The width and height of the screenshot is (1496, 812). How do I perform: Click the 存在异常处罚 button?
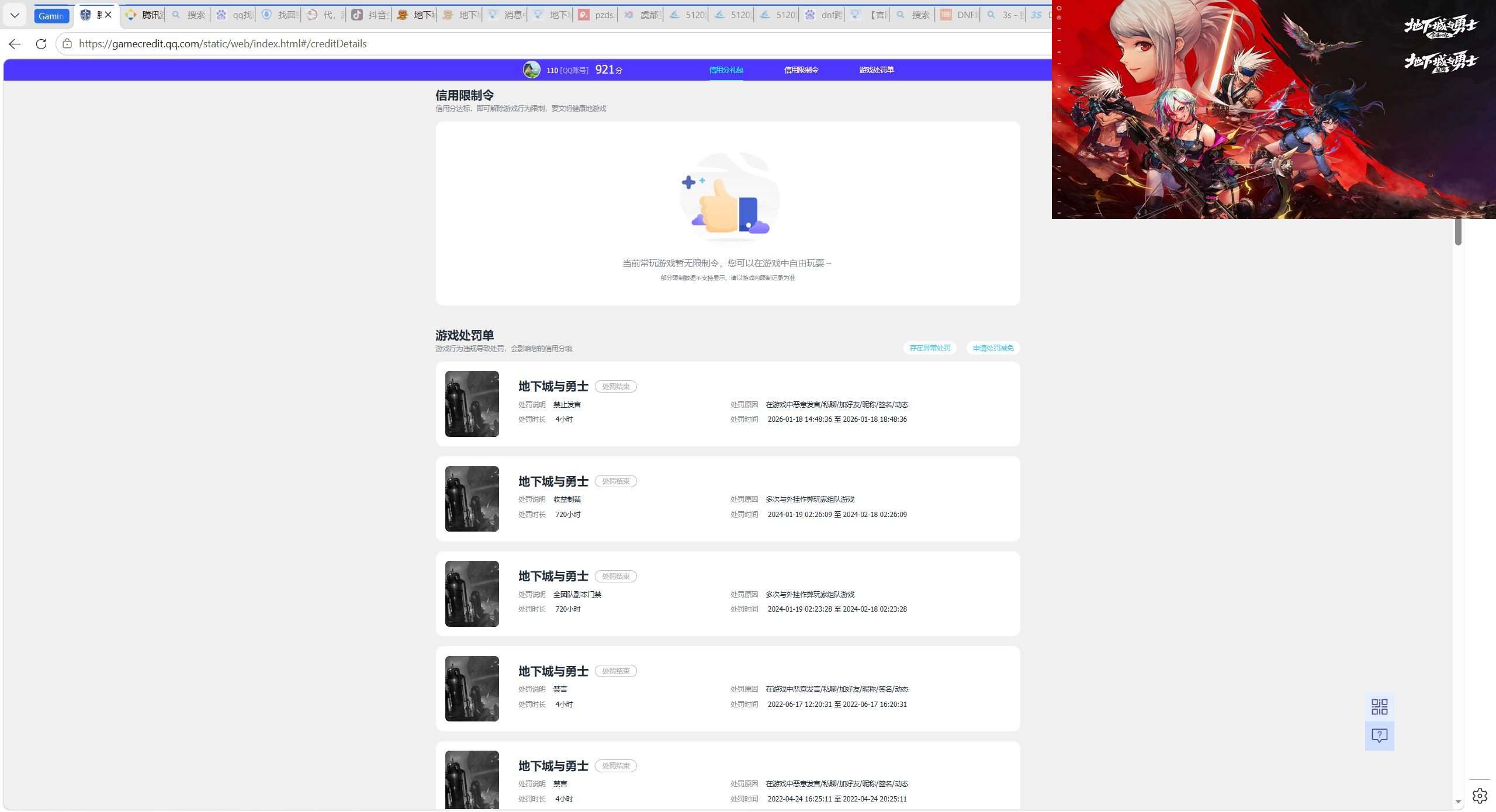pyautogui.click(x=930, y=348)
